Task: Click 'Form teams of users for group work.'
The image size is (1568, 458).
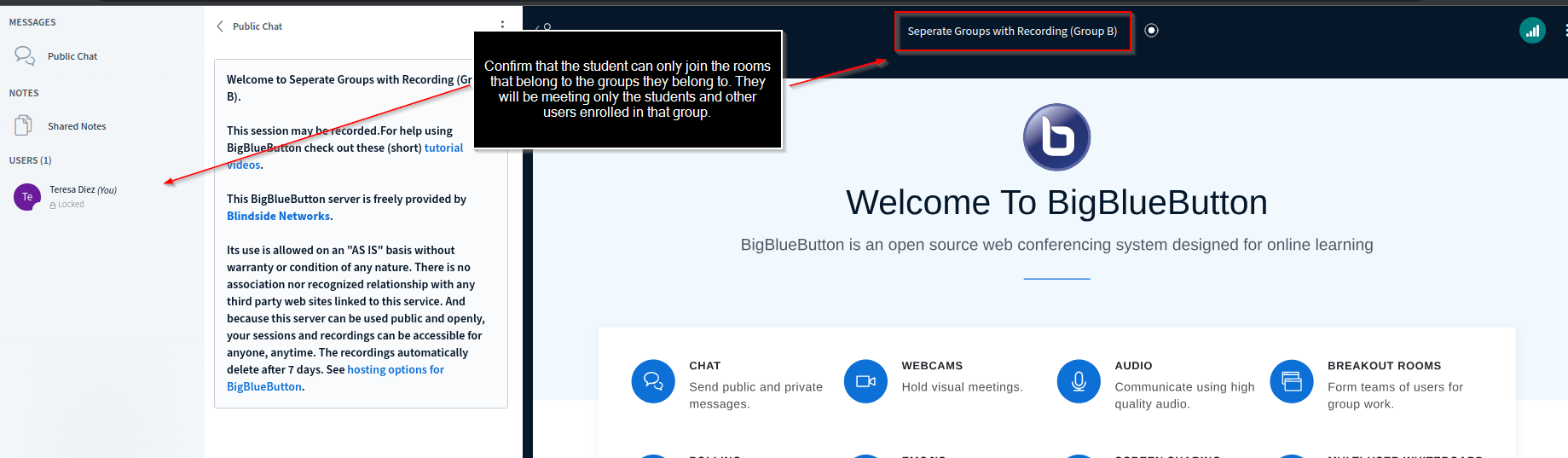Action: (1396, 396)
